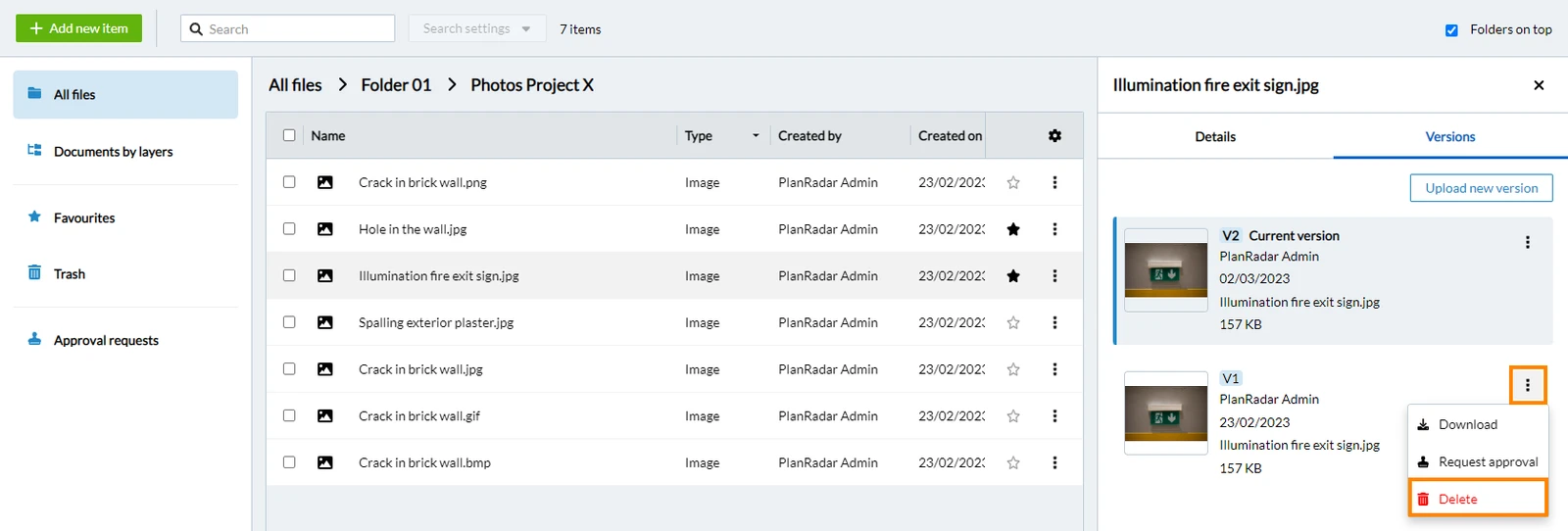Click the Add new item button
The image size is (1568, 531).
point(78,28)
